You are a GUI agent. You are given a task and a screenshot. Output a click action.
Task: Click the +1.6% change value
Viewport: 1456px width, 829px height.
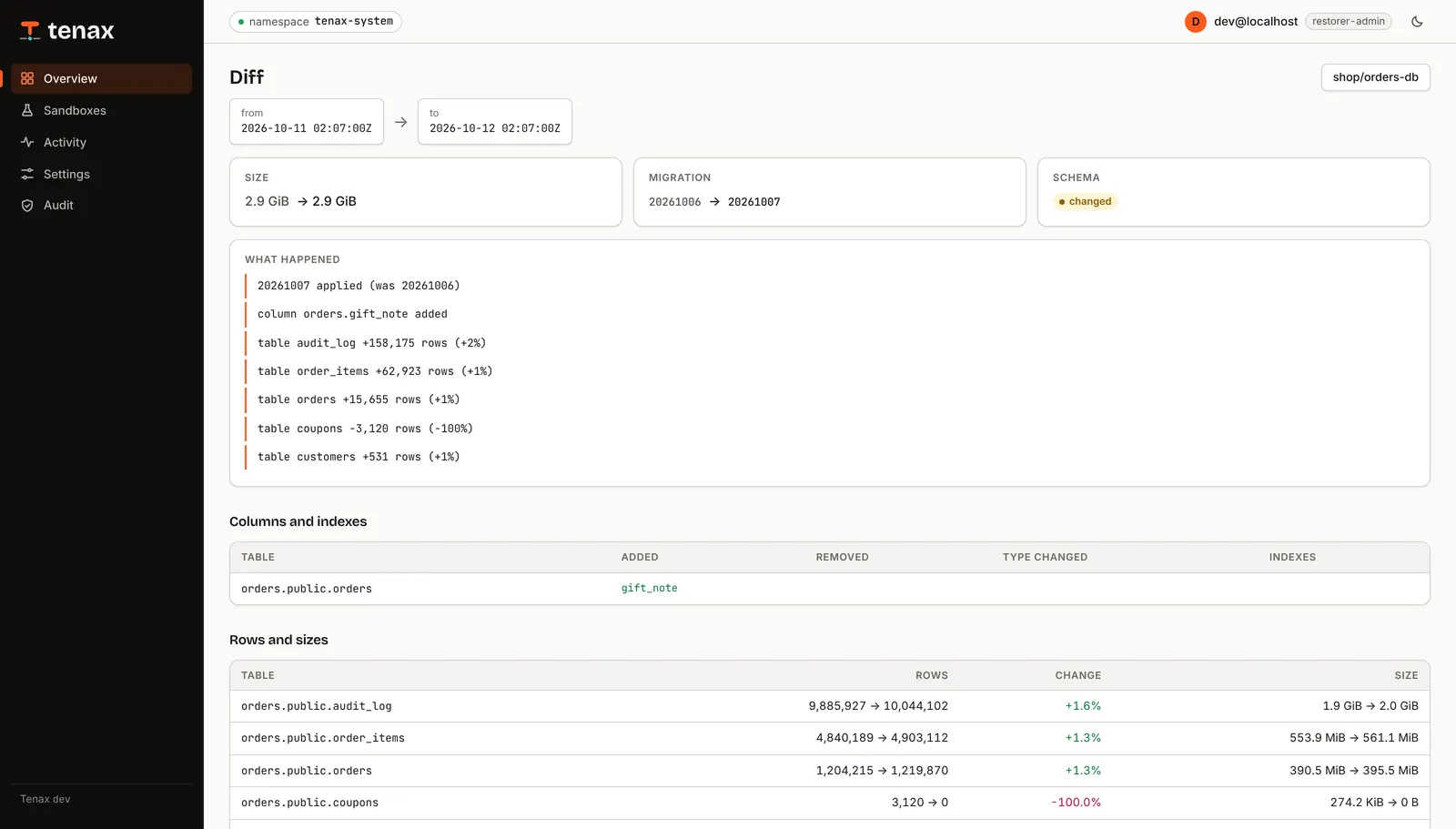(x=1083, y=706)
